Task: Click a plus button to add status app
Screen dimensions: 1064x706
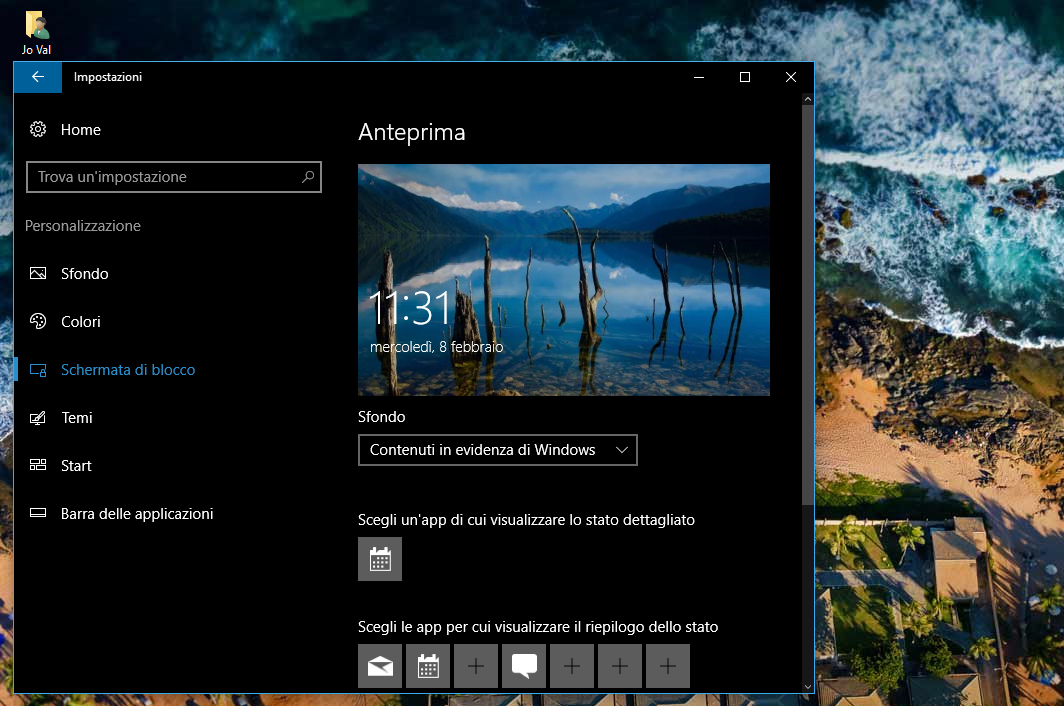Action: tap(475, 665)
